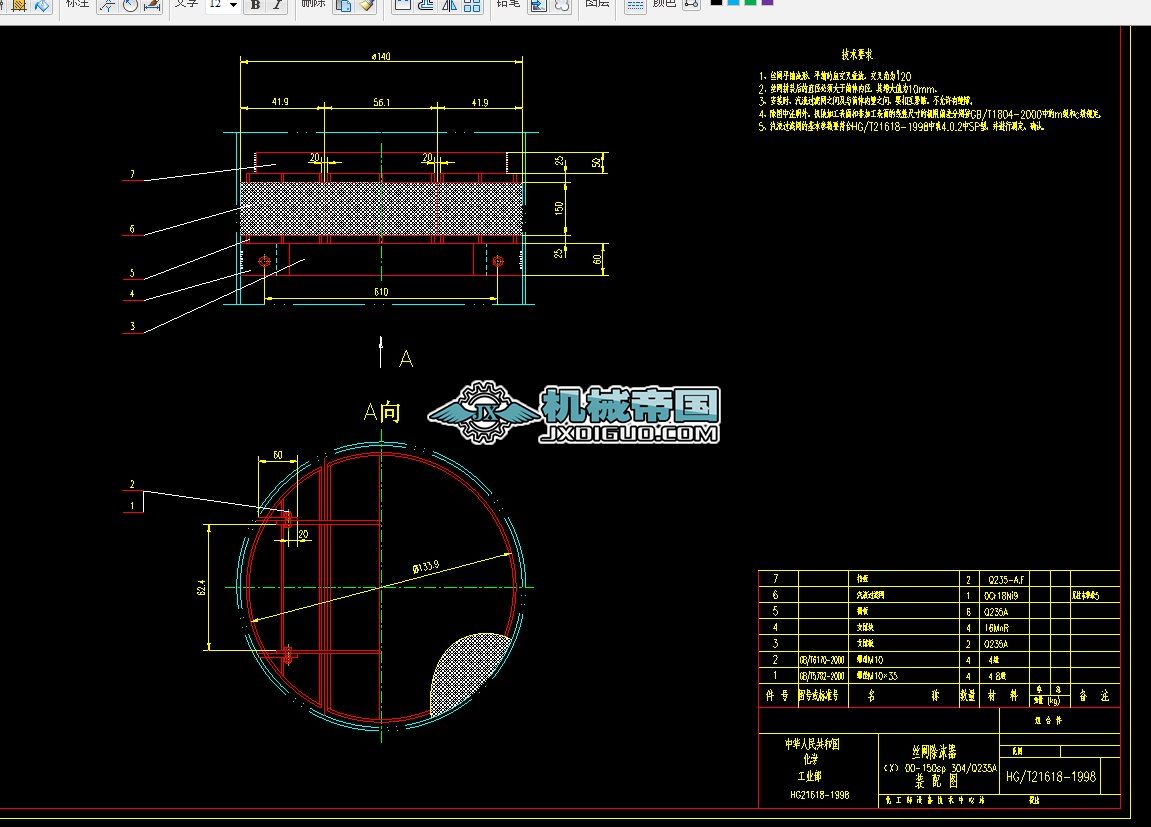
Task: Select the GB/T5782-2000 standard cell
Action: [822, 677]
